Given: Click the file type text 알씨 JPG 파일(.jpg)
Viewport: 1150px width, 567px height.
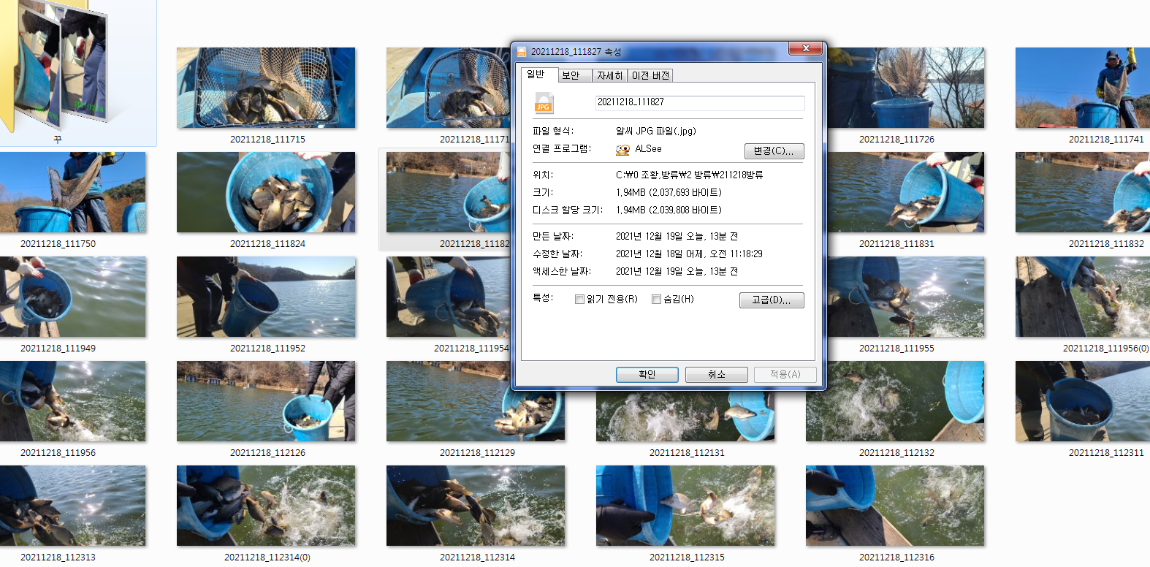Looking at the screenshot, I should click(656, 131).
